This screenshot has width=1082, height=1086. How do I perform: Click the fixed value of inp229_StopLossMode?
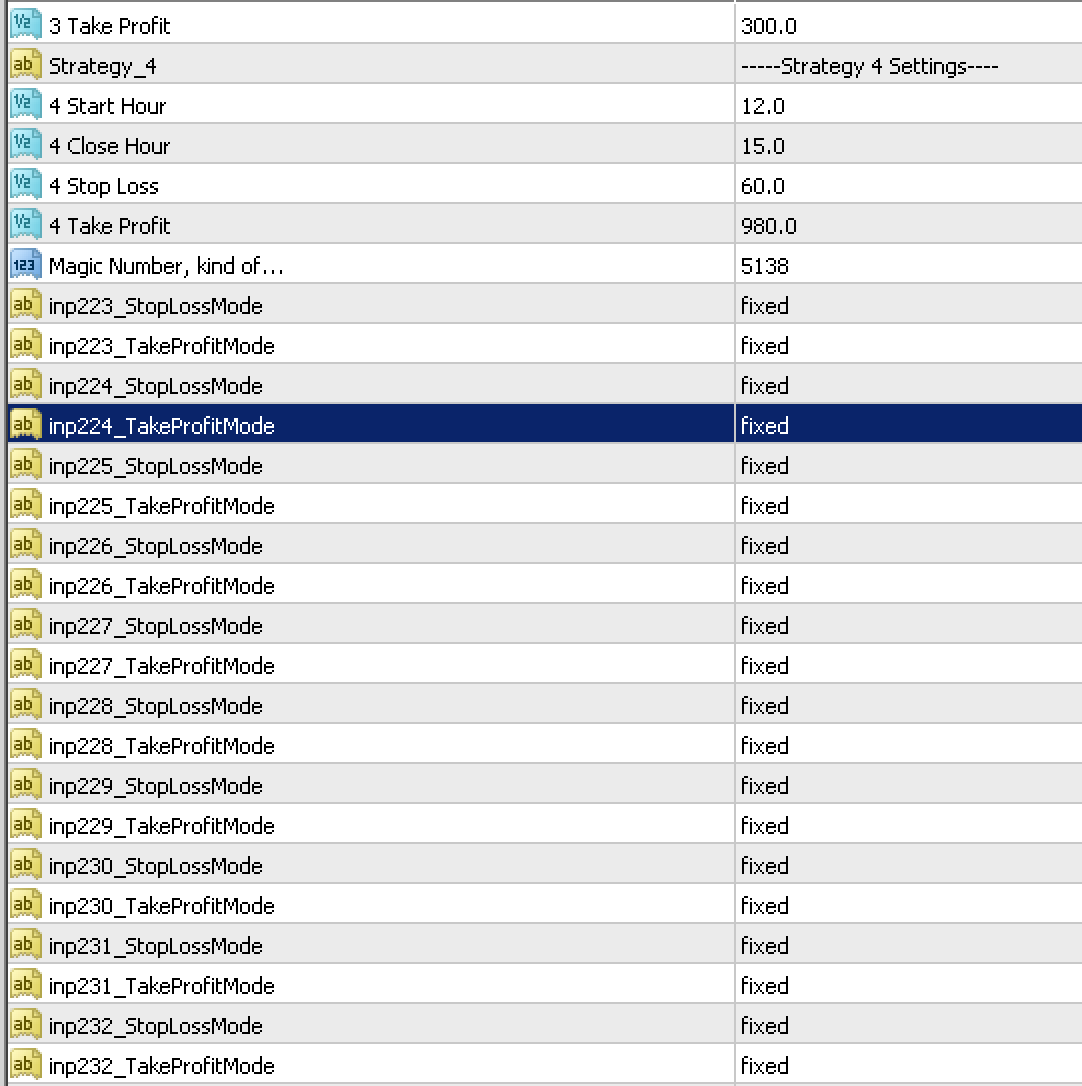click(x=765, y=786)
